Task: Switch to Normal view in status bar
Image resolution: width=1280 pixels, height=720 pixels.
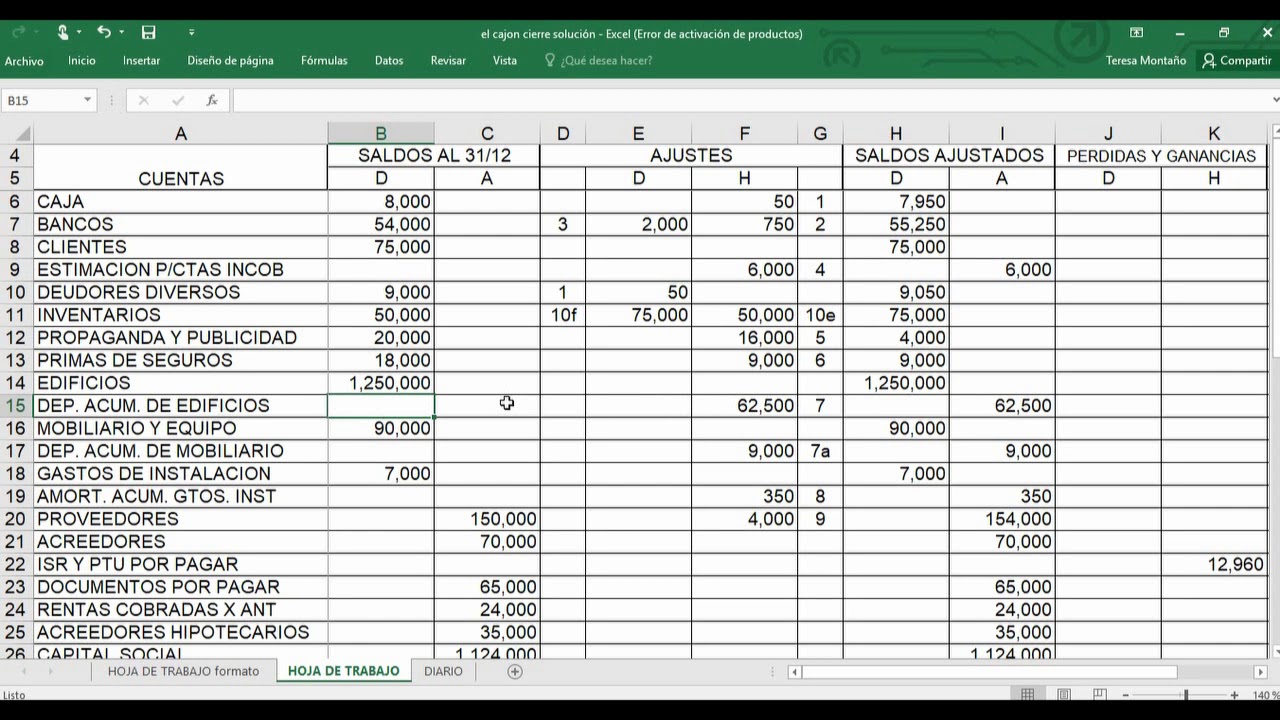Action: [1027, 695]
